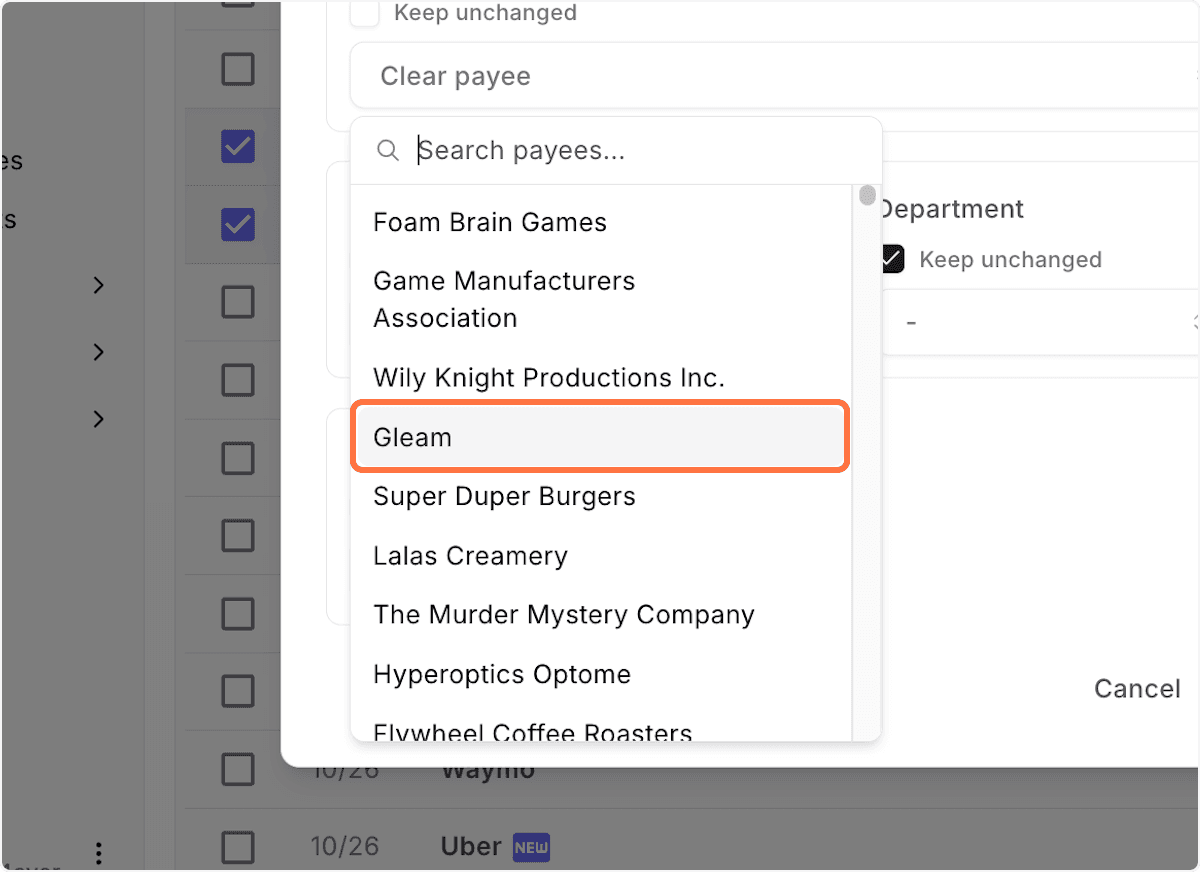
Task: Uncheck the second selected transaction checkbox
Action: pyautogui.click(x=237, y=224)
